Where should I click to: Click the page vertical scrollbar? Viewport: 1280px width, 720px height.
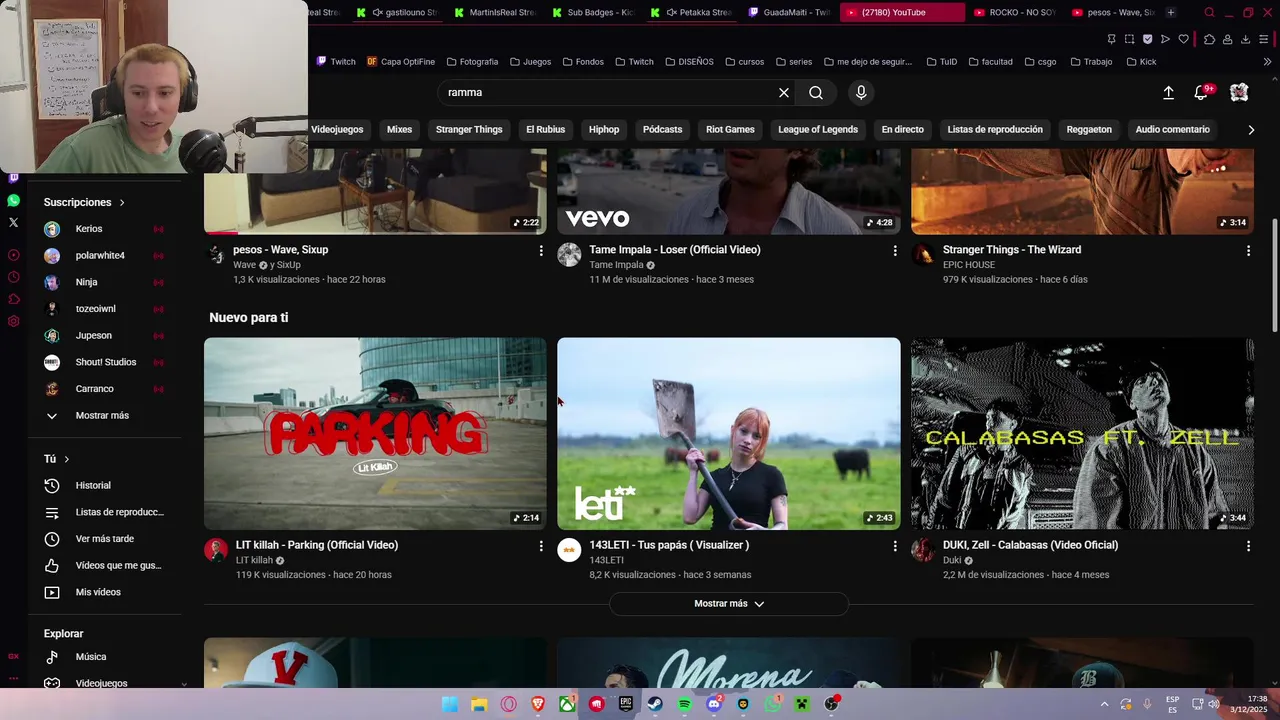point(1274,275)
